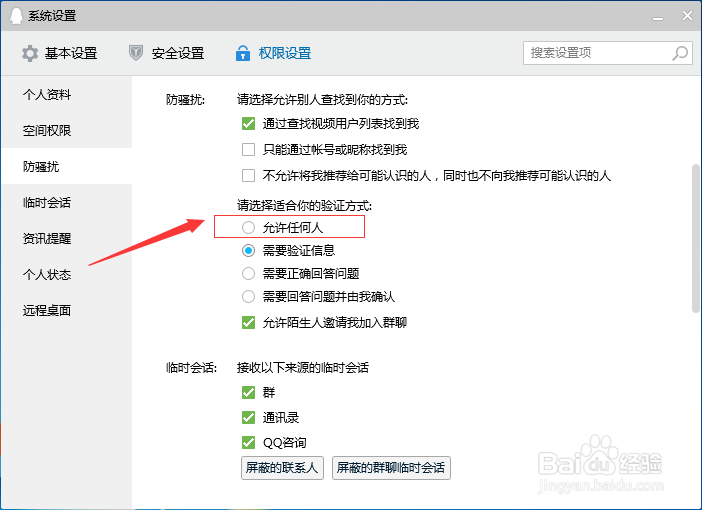Open 远程桌面 sidebar item

pos(67,310)
